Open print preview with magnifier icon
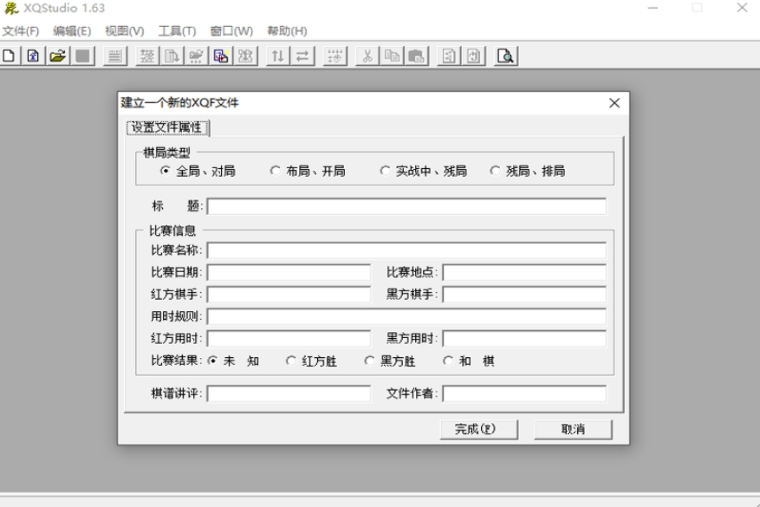 click(505, 56)
